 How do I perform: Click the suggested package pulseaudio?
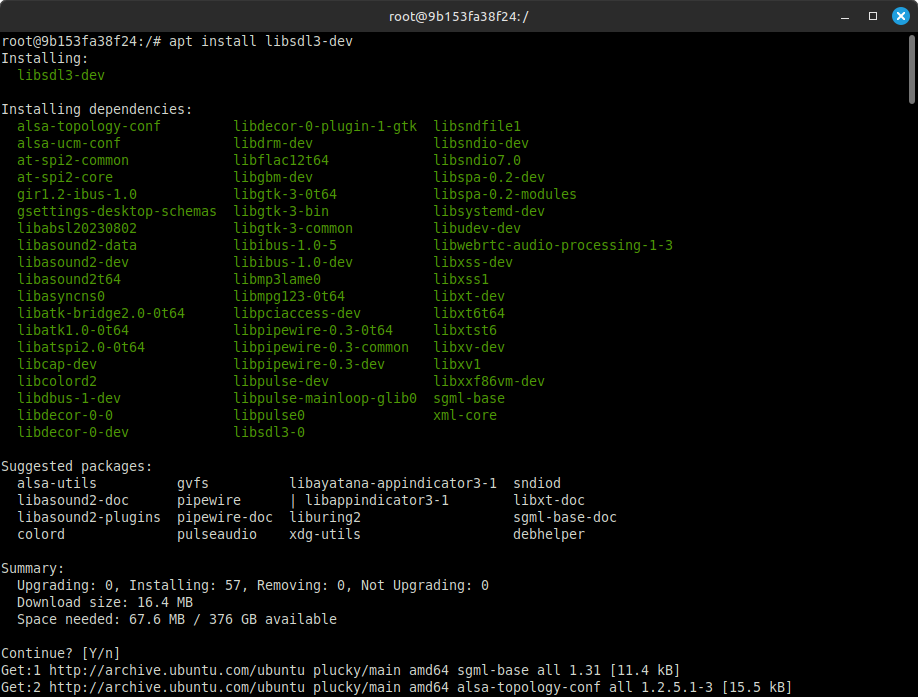click(217, 533)
